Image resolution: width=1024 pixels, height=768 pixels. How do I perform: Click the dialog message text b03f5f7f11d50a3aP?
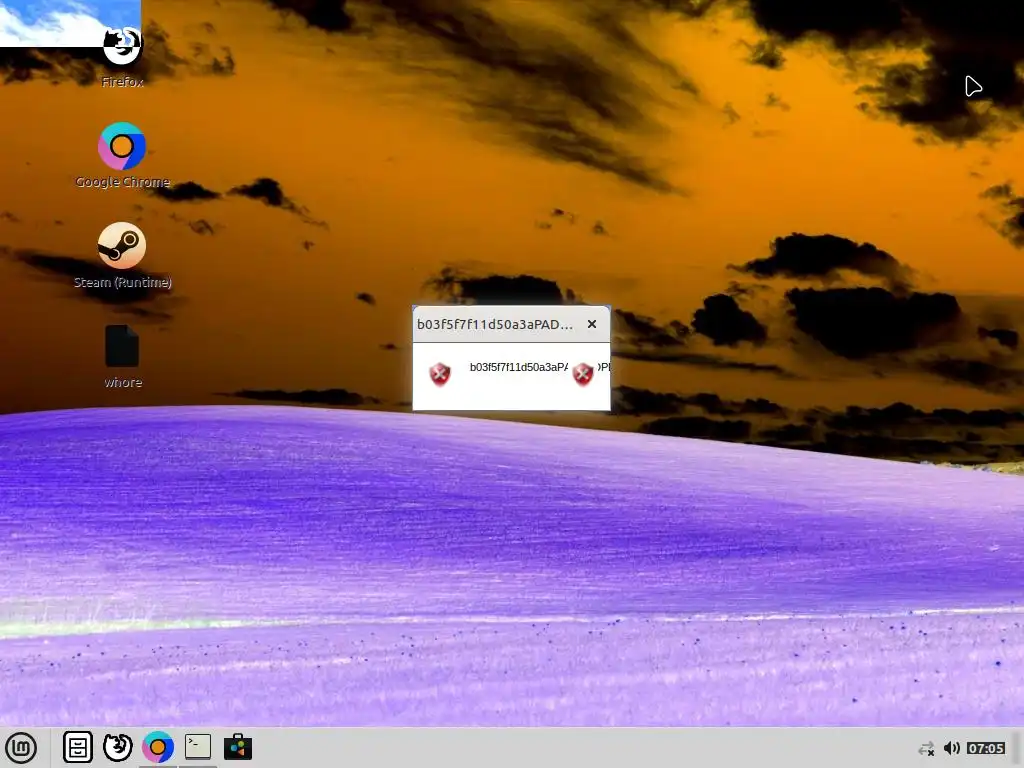tap(519, 367)
